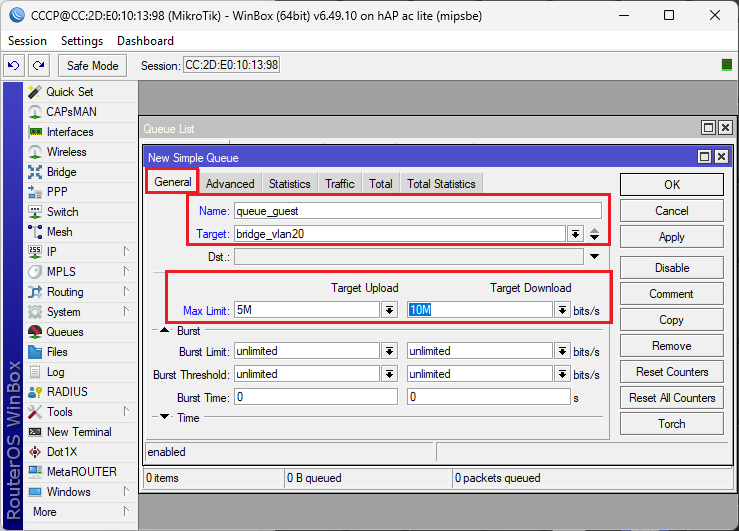Viewport: 739px width, 531px height.
Task: Open New Terminal from sidebar
Action: point(81,432)
